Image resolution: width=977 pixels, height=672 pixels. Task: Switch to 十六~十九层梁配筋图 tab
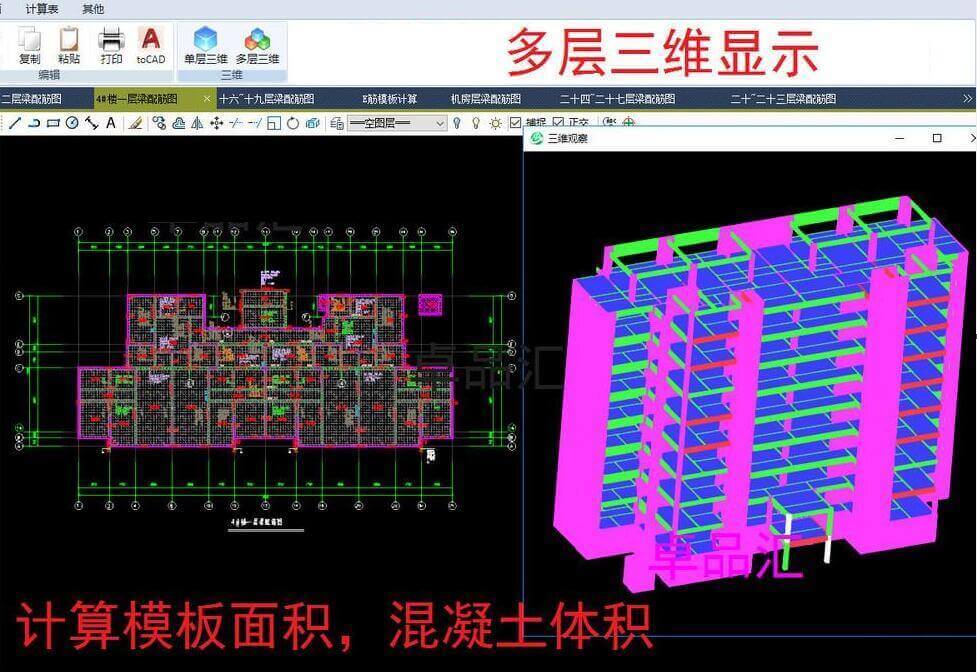coord(266,99)
